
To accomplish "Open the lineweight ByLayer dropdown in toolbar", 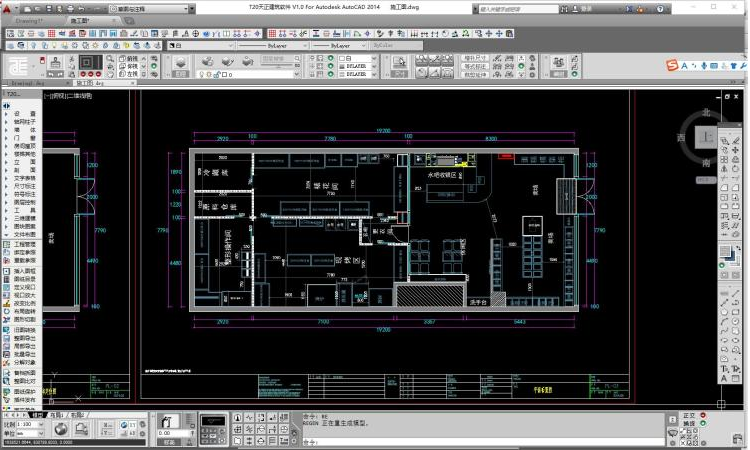I will coord(339,45).
